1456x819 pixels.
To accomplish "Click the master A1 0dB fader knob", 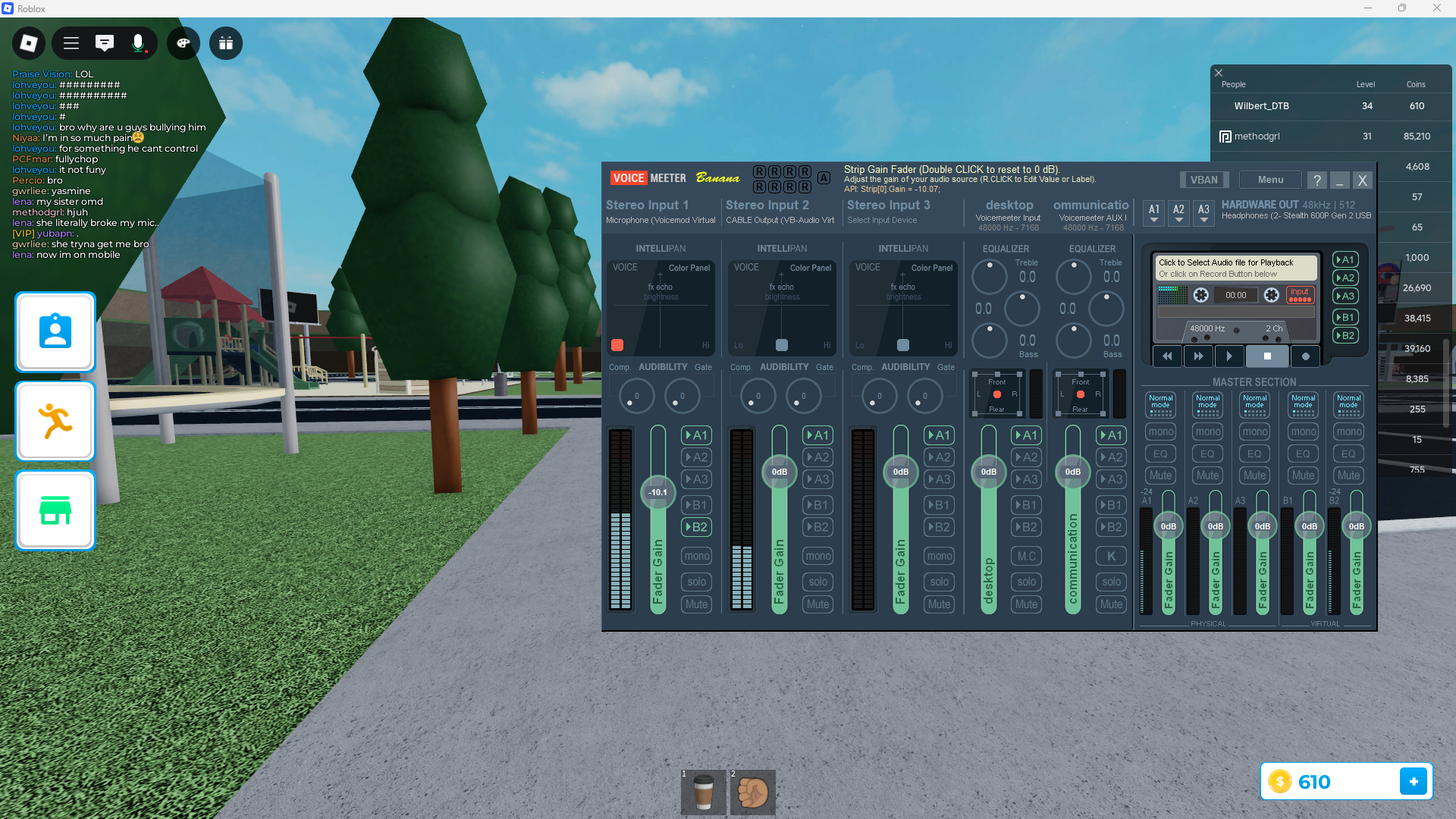I will pos(1169,526).
